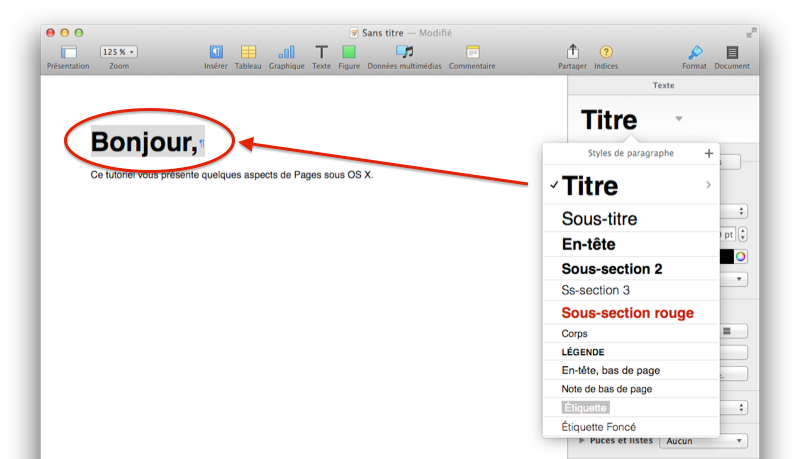The height and width of the screenshot is (459, 800).
Task: Insert a shape with Figure icon
Action: click(x=349, y=52)
